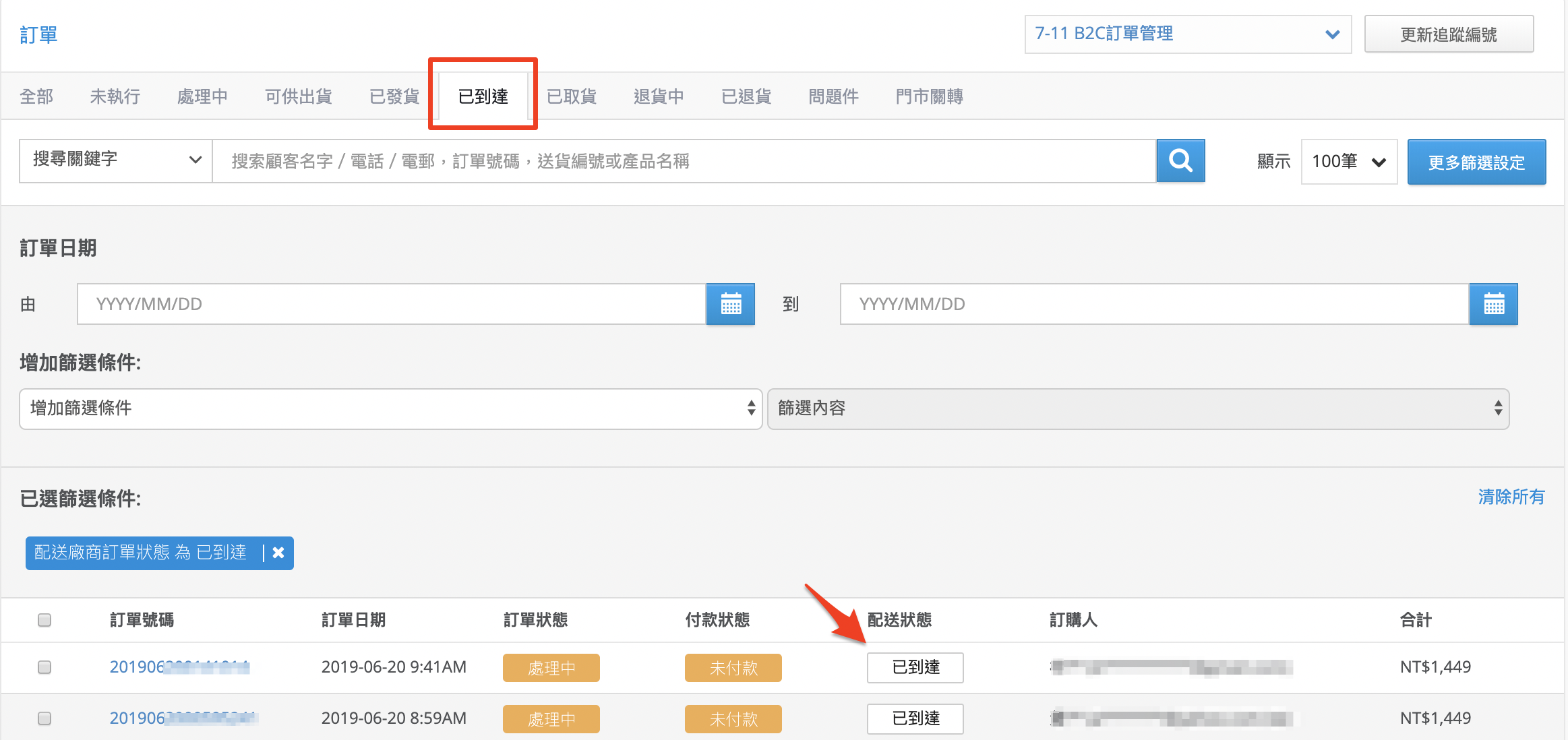The width and height of the screenshot is (1568, 740).
Task: Check the order row dated 2019-06-20 9:41AM
Action: 44,667
